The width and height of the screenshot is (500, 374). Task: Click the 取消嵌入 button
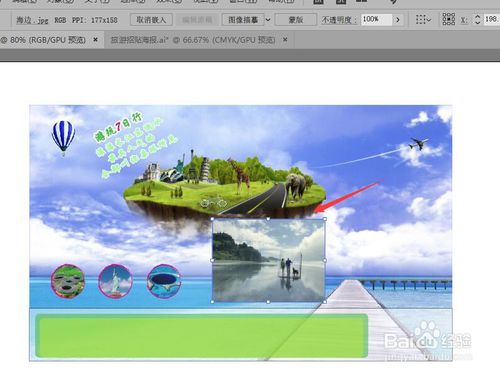151,20
